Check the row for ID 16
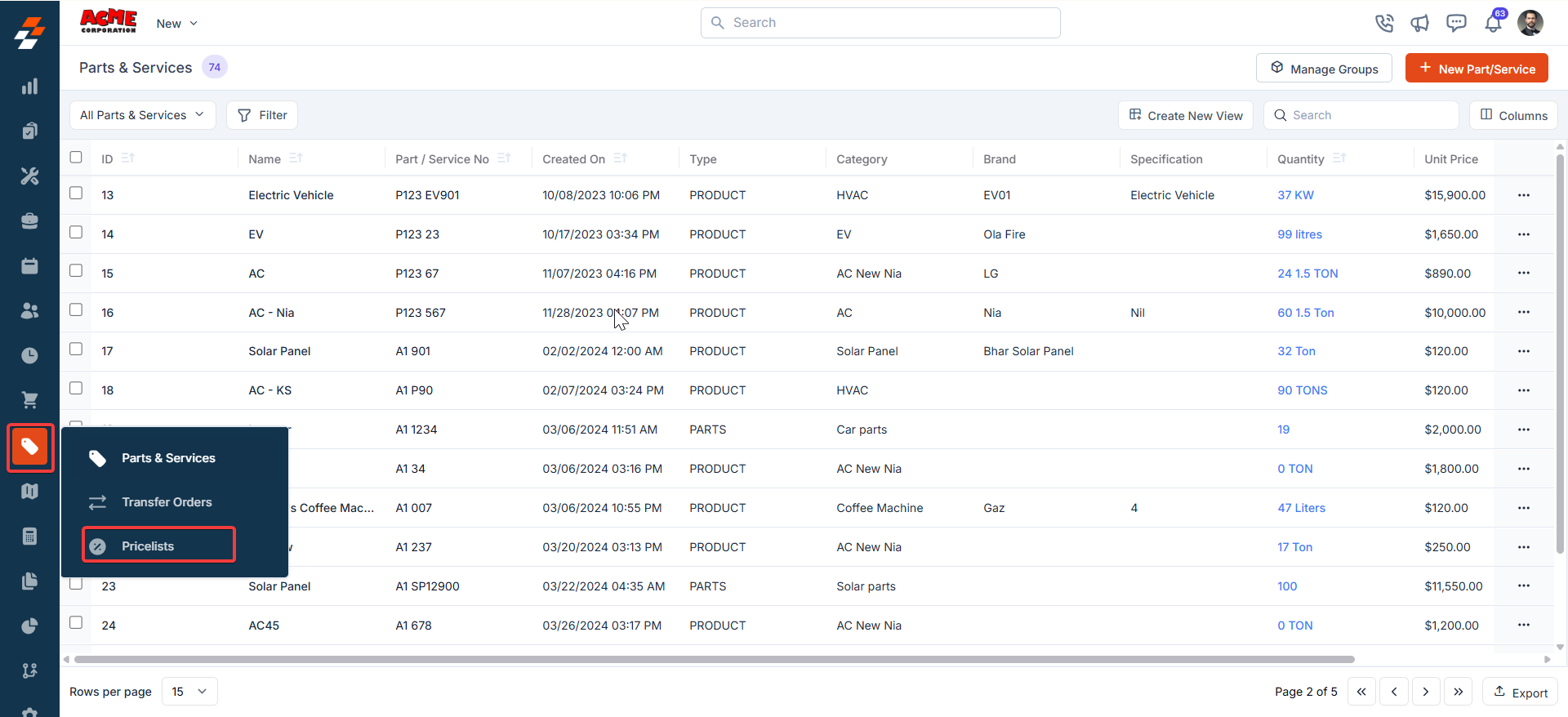 click(x=76, y=310)
